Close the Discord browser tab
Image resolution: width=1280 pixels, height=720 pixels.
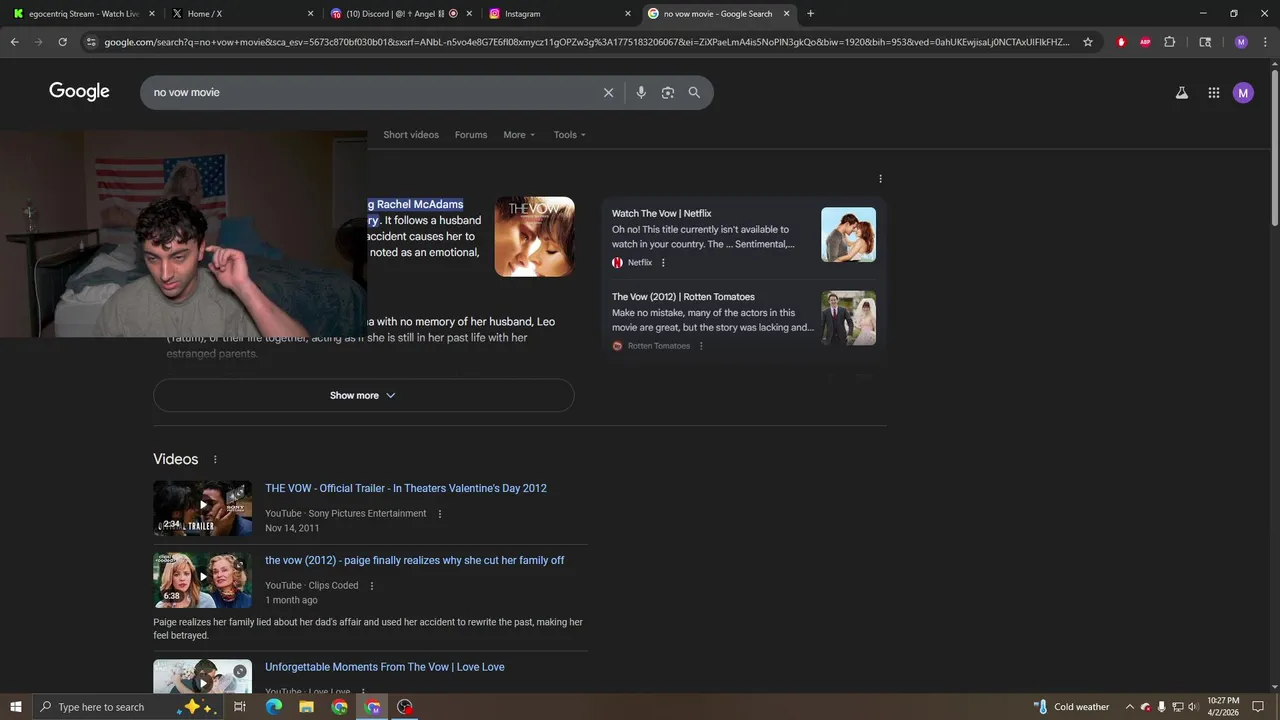[x=469, y=14]
